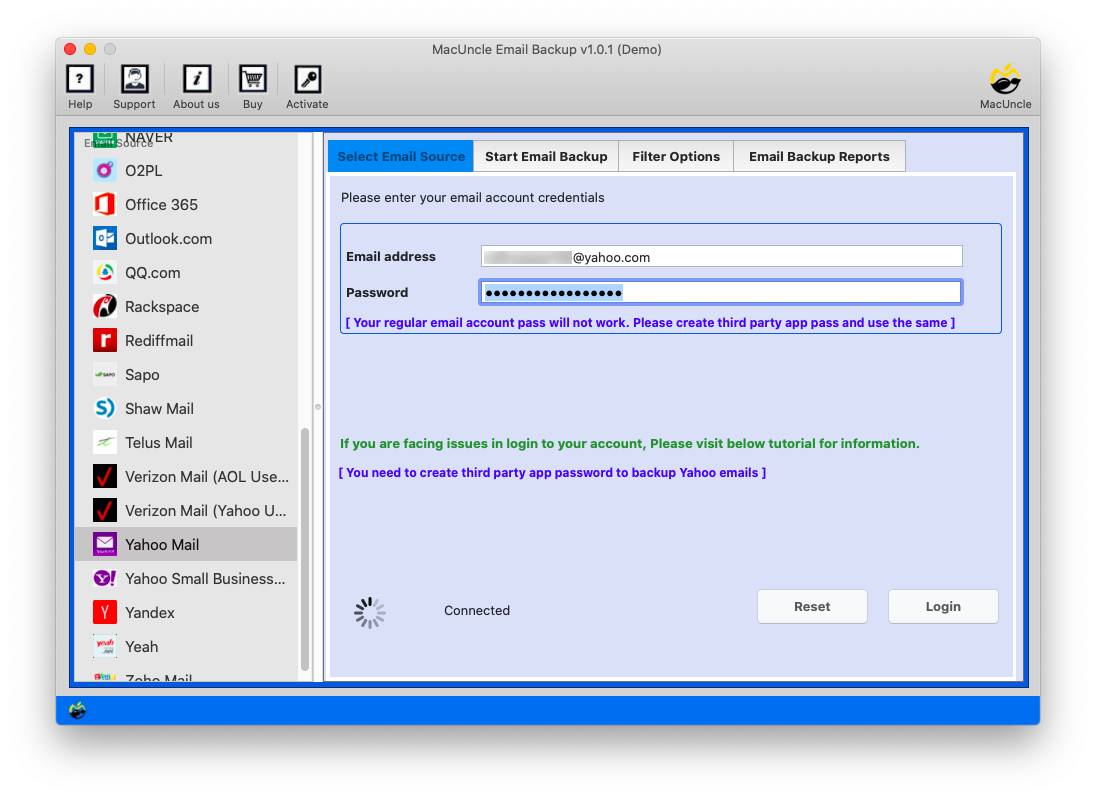Click the Yahoo Small Business icon
The image size is (1096, 799).
104,578
